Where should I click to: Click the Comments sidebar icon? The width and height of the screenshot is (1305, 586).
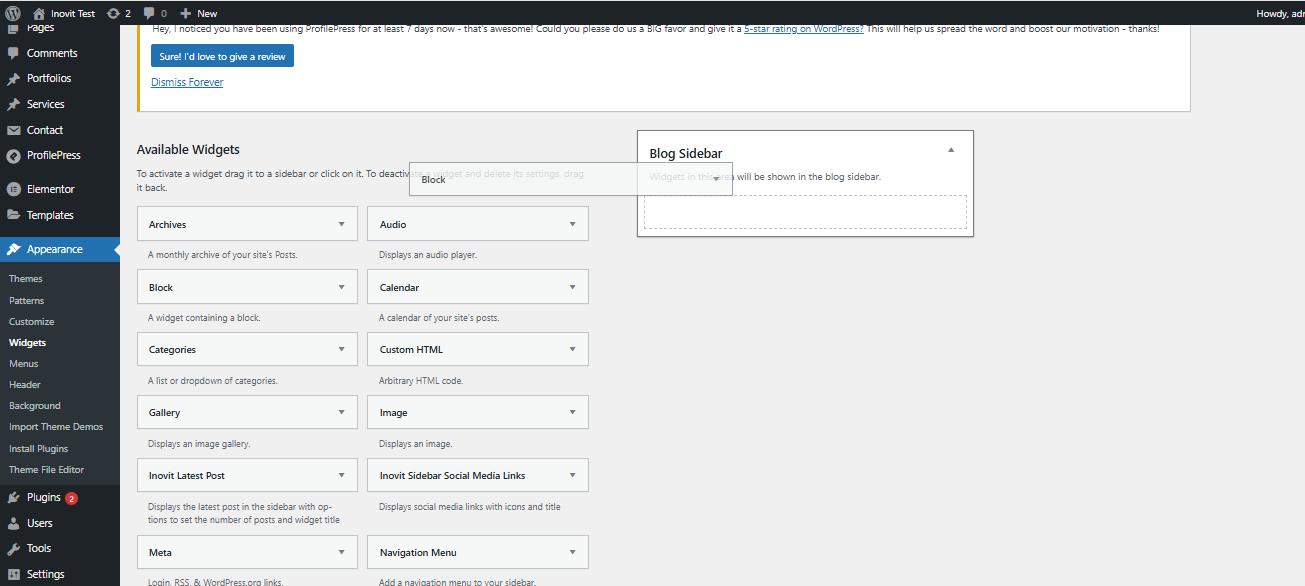[13, 53]
